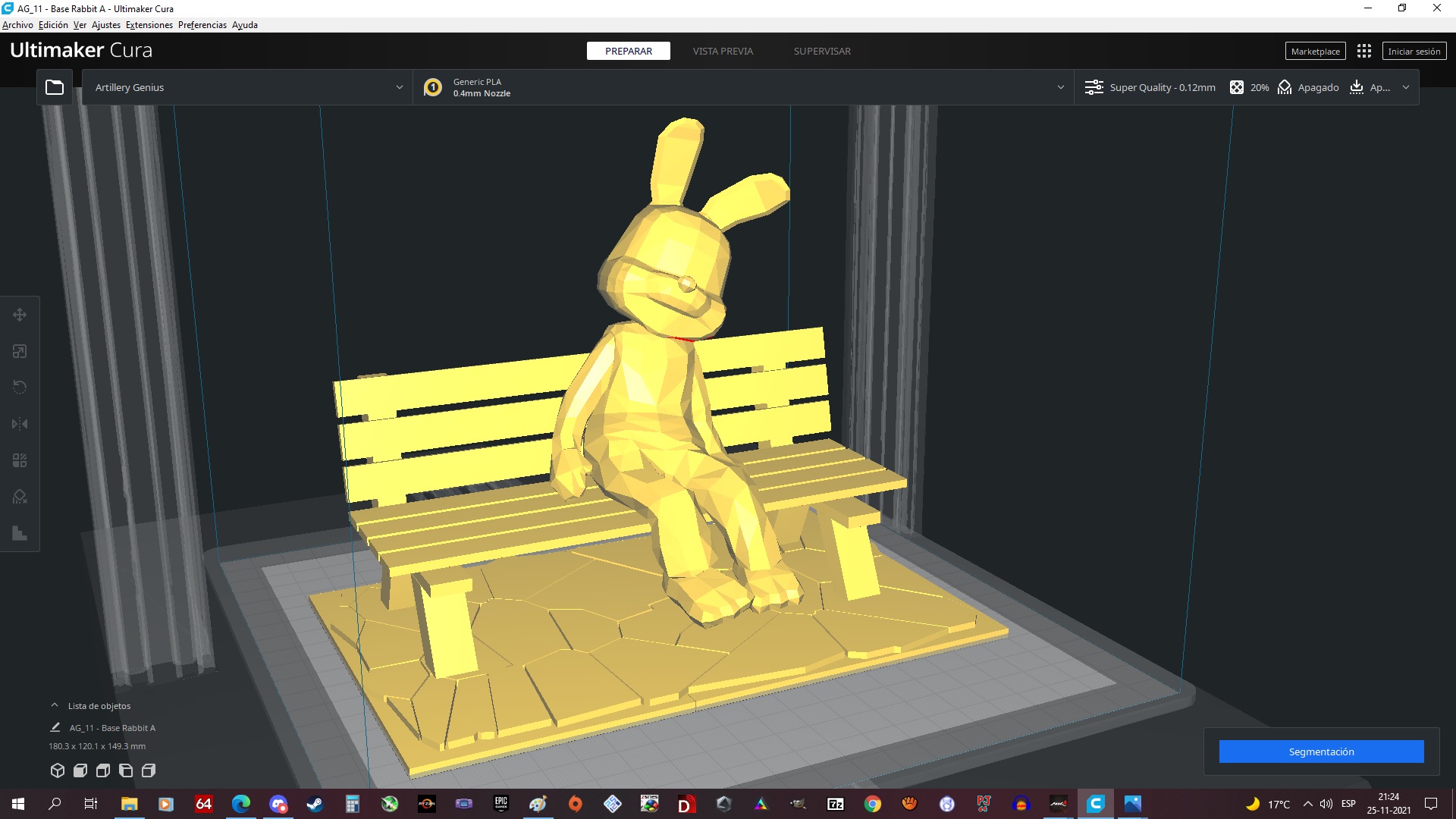Select the Scale tool
1456x819 pixels.
click(x=20, y=351)
